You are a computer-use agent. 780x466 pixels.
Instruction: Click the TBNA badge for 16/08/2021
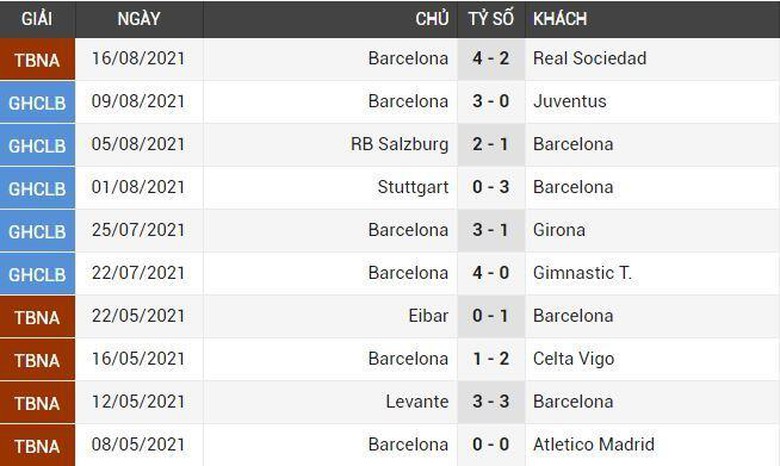tap(37, 60)
